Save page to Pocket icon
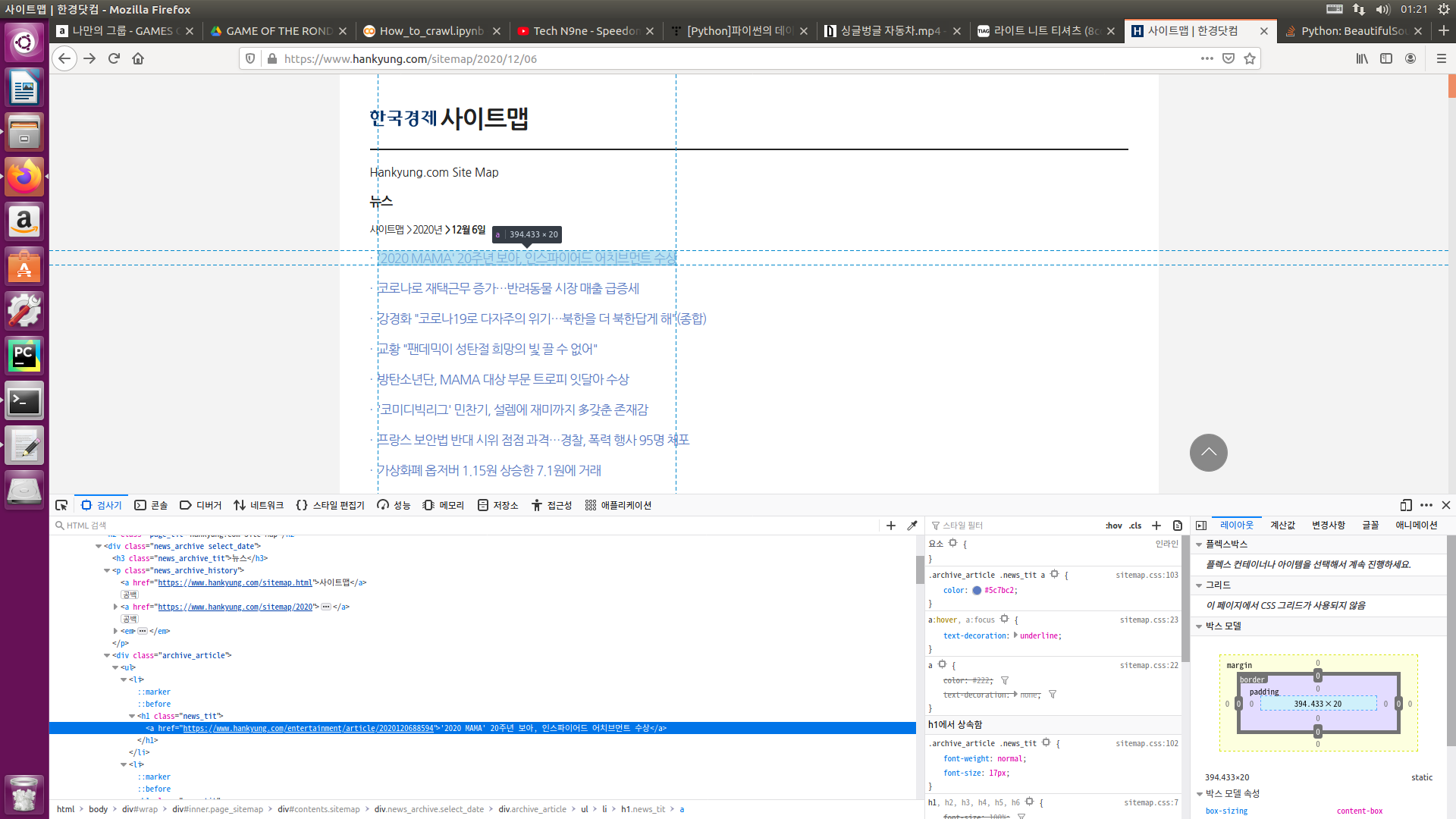This screenshot has width=1456, height=819. (x=1228, y=58)
